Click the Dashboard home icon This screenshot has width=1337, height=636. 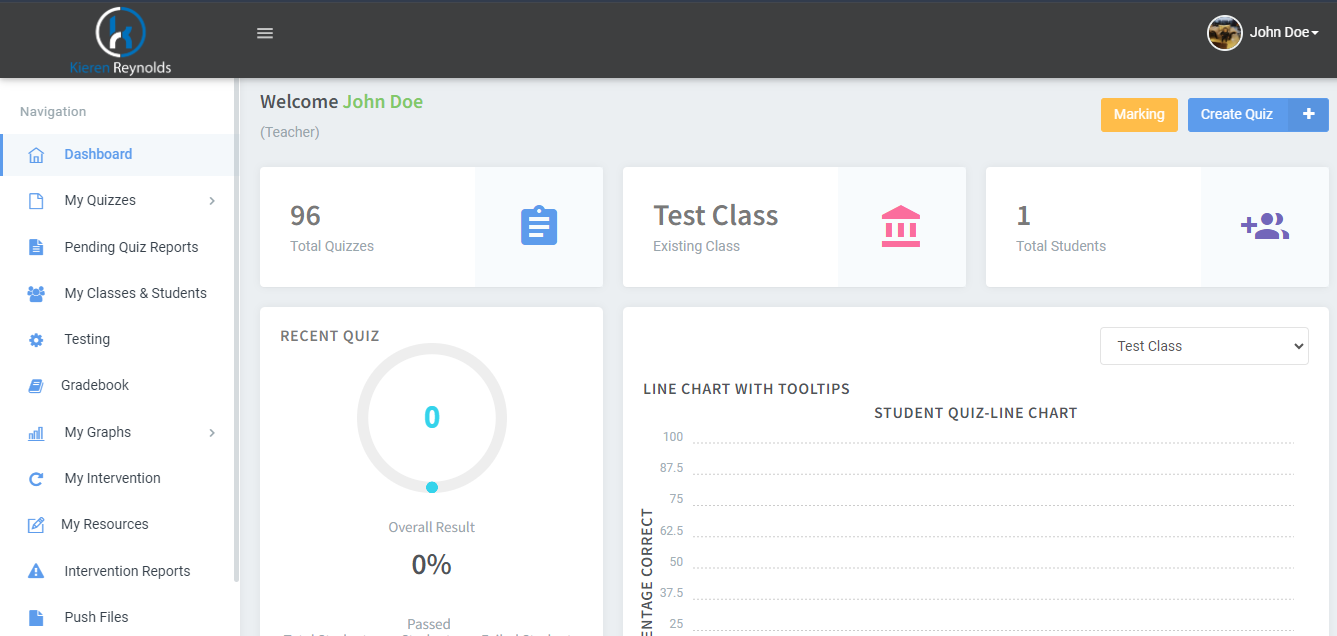click(36, 155)
